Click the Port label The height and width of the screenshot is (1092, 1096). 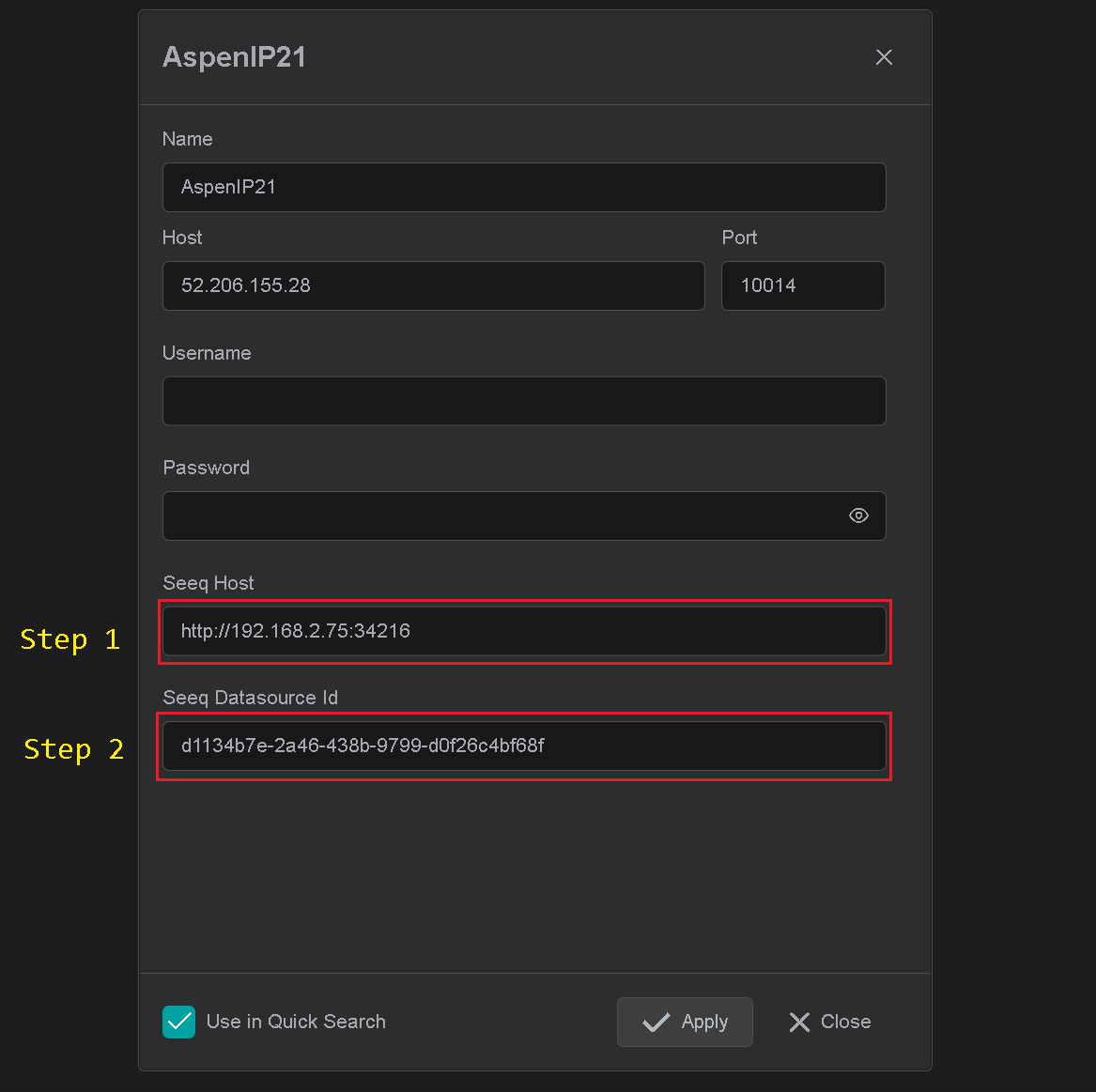739,238
